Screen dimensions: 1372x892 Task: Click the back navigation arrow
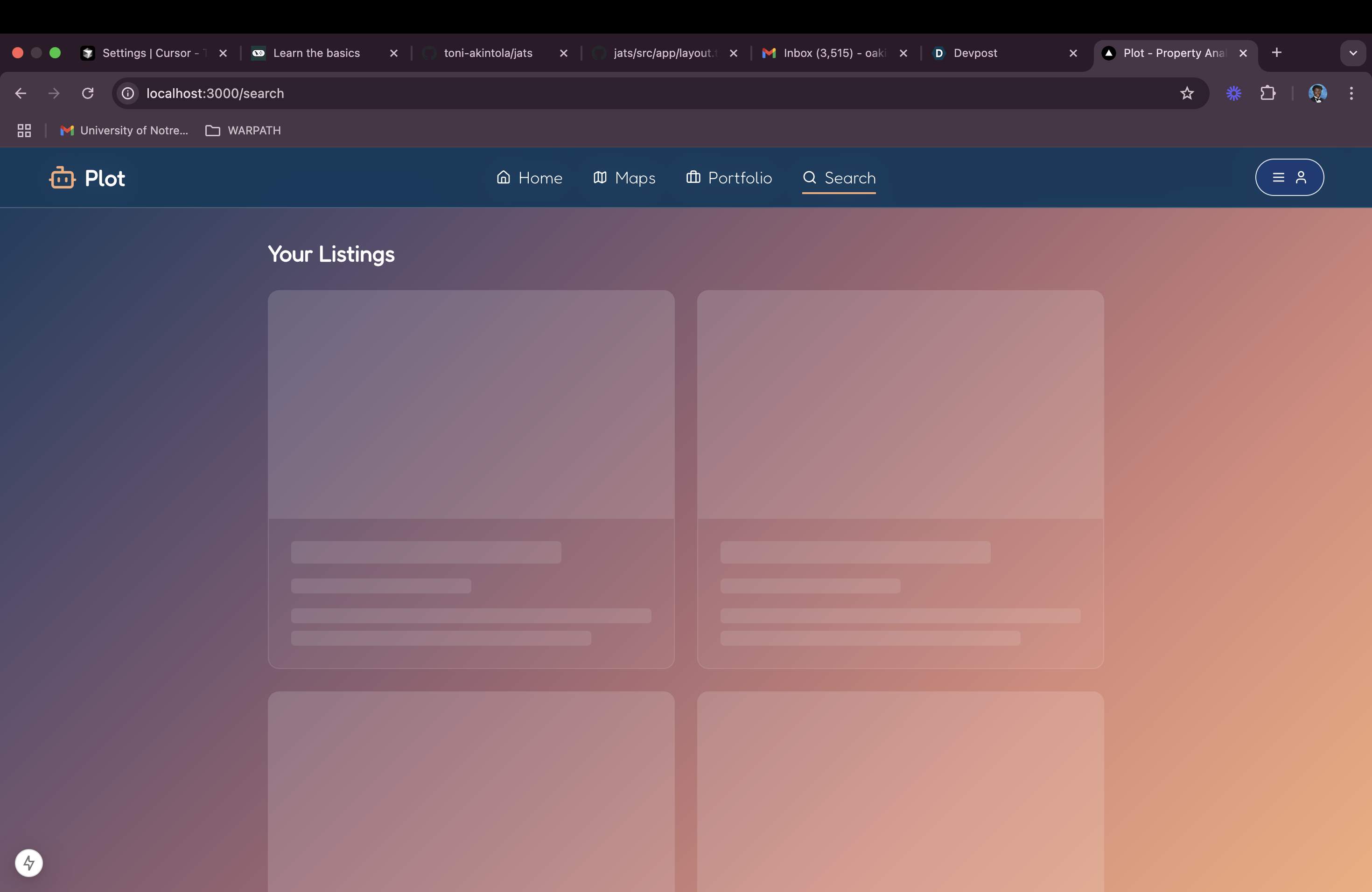pos(21,93)
